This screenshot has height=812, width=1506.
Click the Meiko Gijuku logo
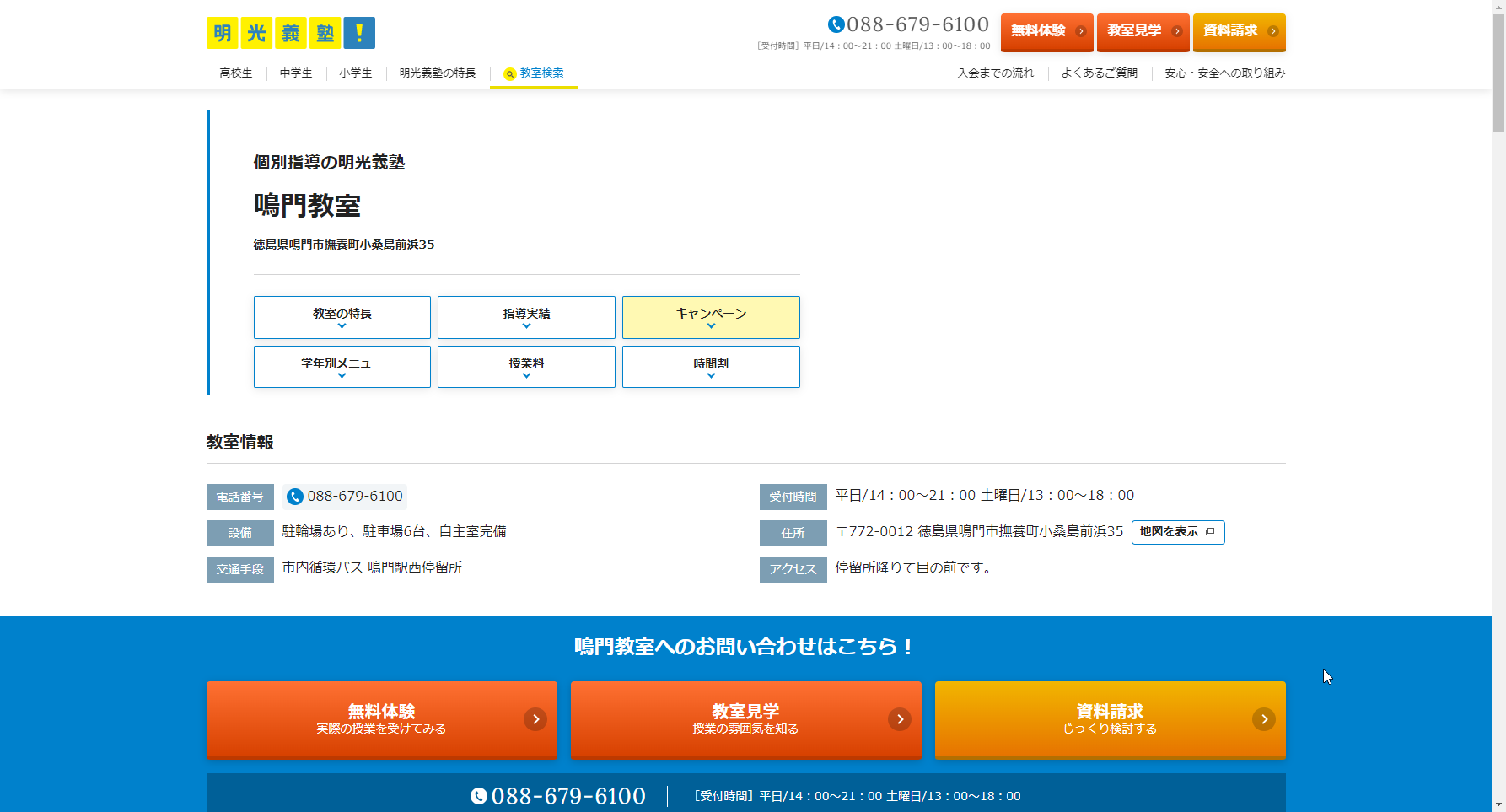point(291,33)
